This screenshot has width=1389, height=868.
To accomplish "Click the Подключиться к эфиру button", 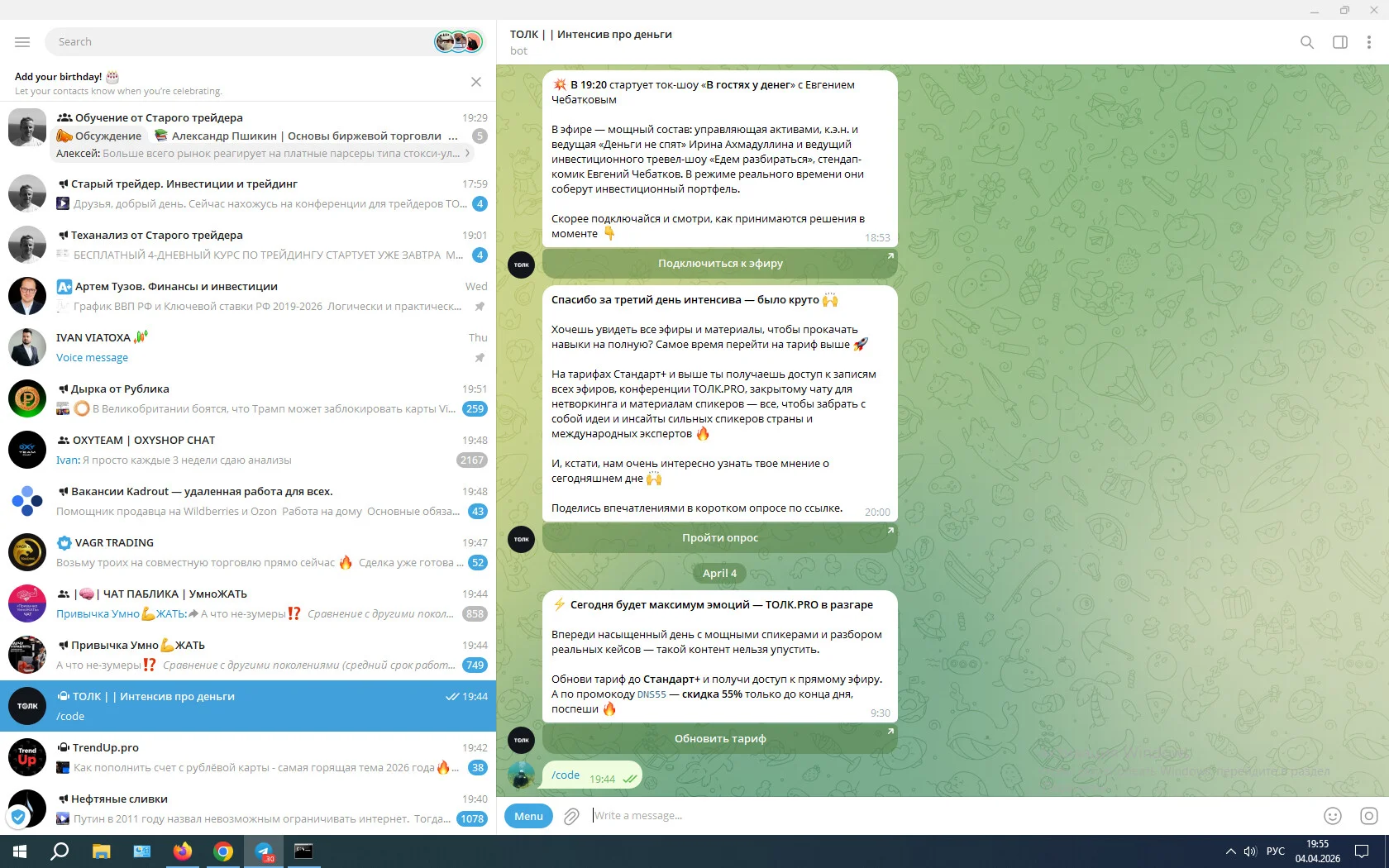I will click(720, 264).
